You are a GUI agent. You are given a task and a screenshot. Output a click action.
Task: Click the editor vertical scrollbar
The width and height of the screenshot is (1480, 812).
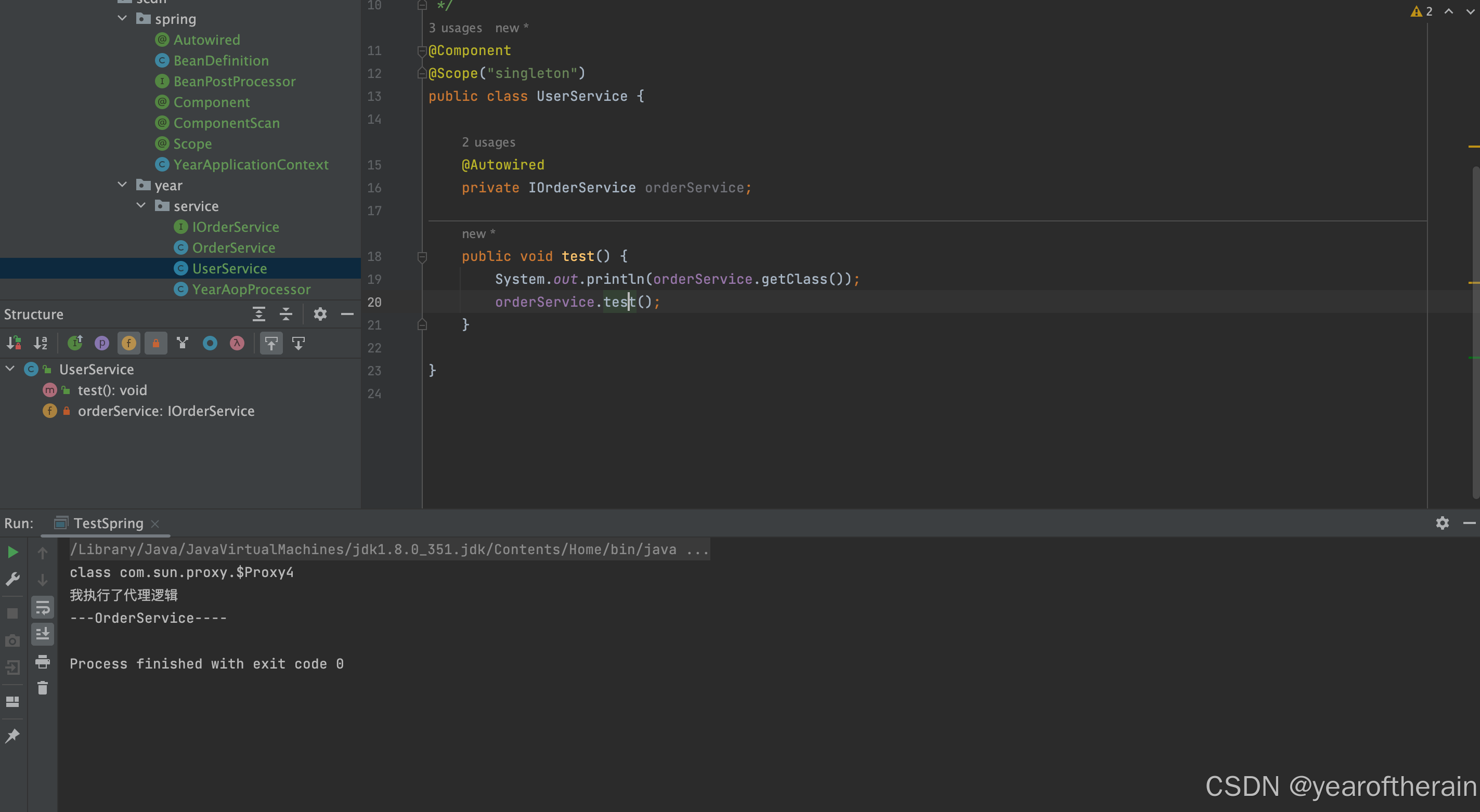point(1475,333)
